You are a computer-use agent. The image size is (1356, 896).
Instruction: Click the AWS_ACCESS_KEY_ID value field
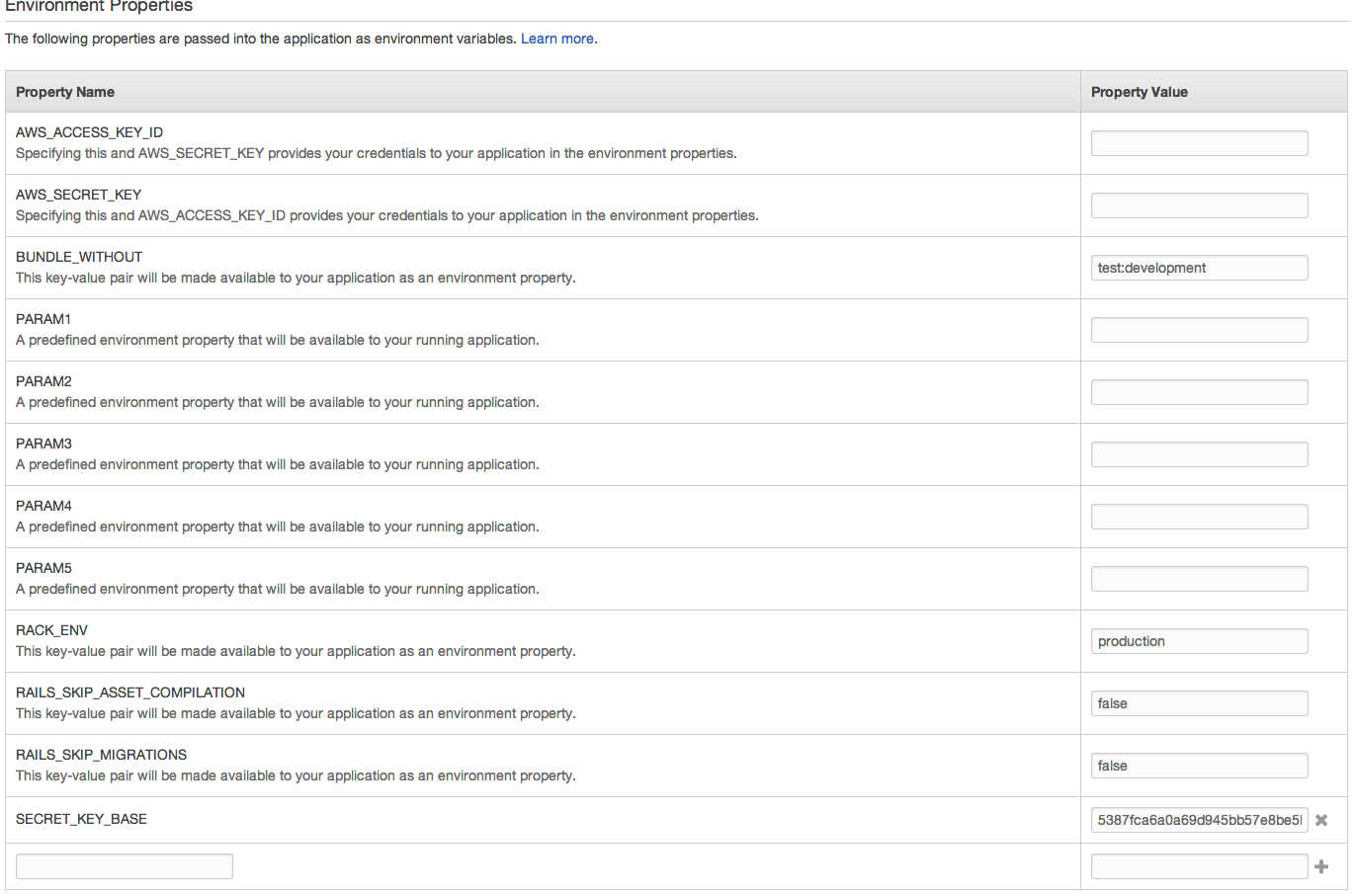coord(1199,143)
